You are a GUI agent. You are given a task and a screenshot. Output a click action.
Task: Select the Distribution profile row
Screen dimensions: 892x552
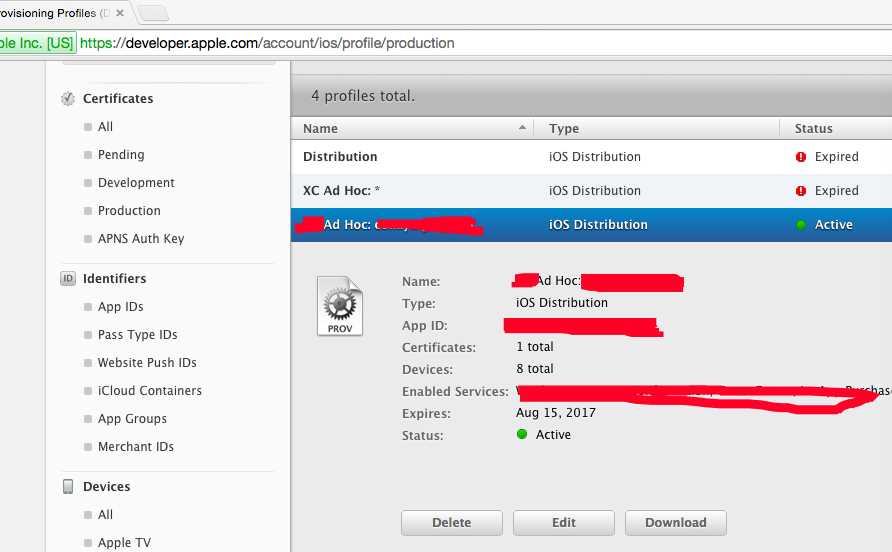[x=591, y=157]
